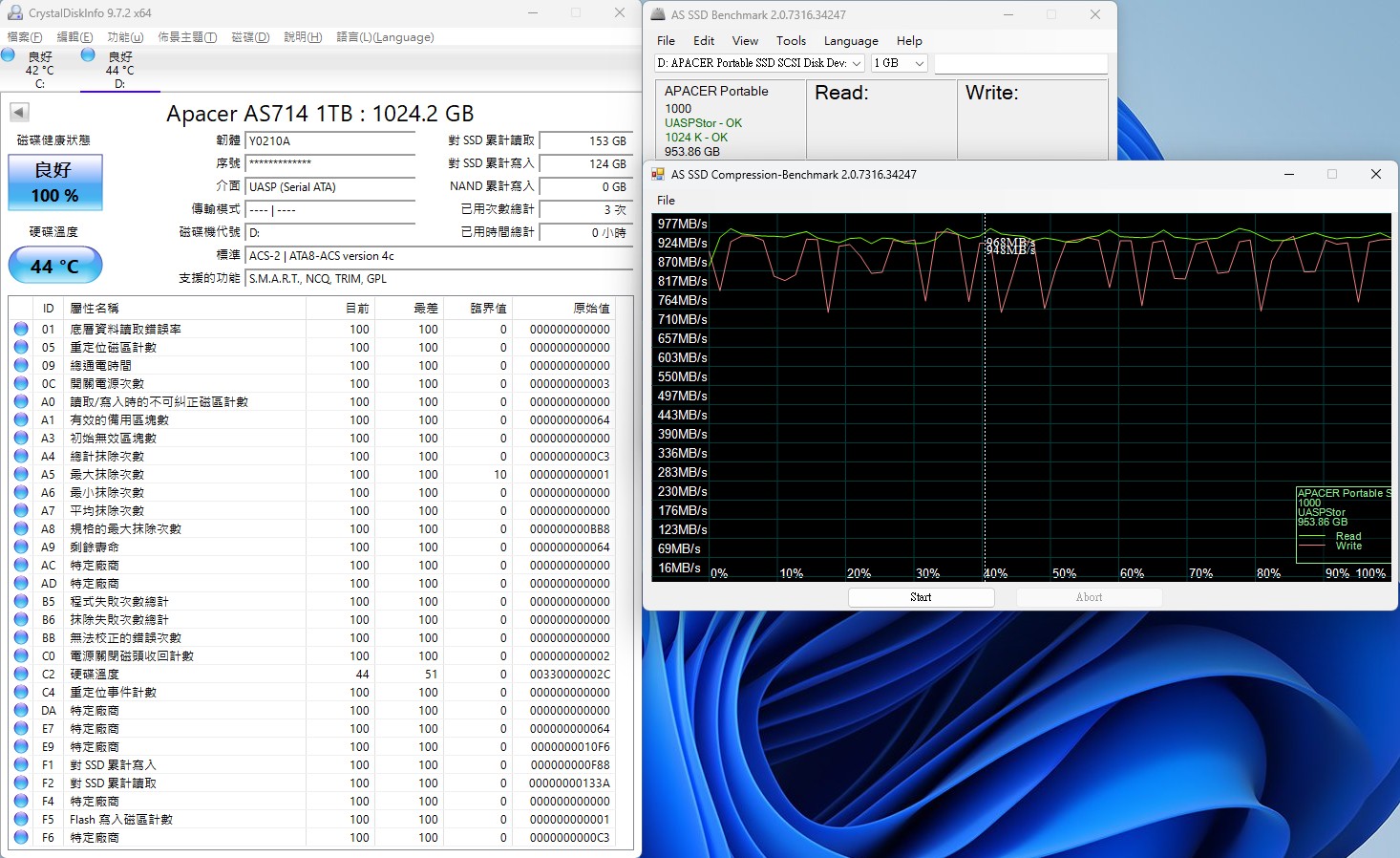Screen dimensions: 1400x858
Task: Click the 目前 column header
Action: coord(340,308)
